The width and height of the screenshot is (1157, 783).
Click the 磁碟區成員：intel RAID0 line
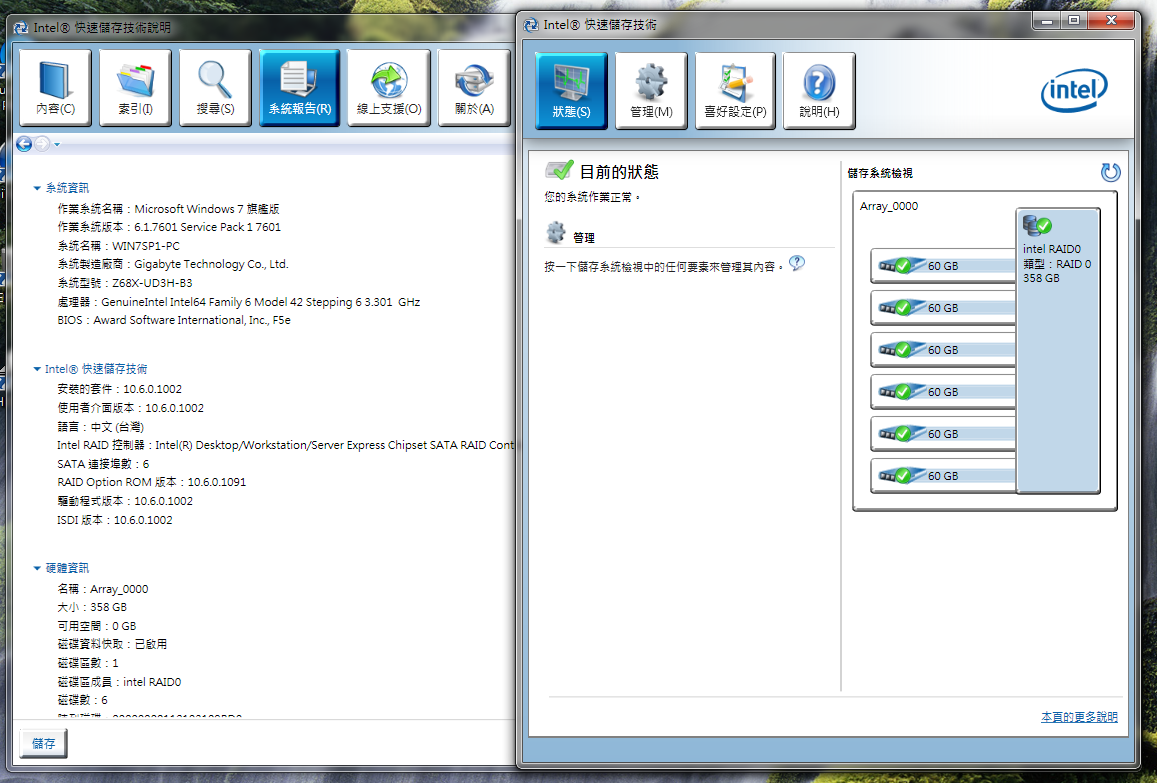click(119, 682)
